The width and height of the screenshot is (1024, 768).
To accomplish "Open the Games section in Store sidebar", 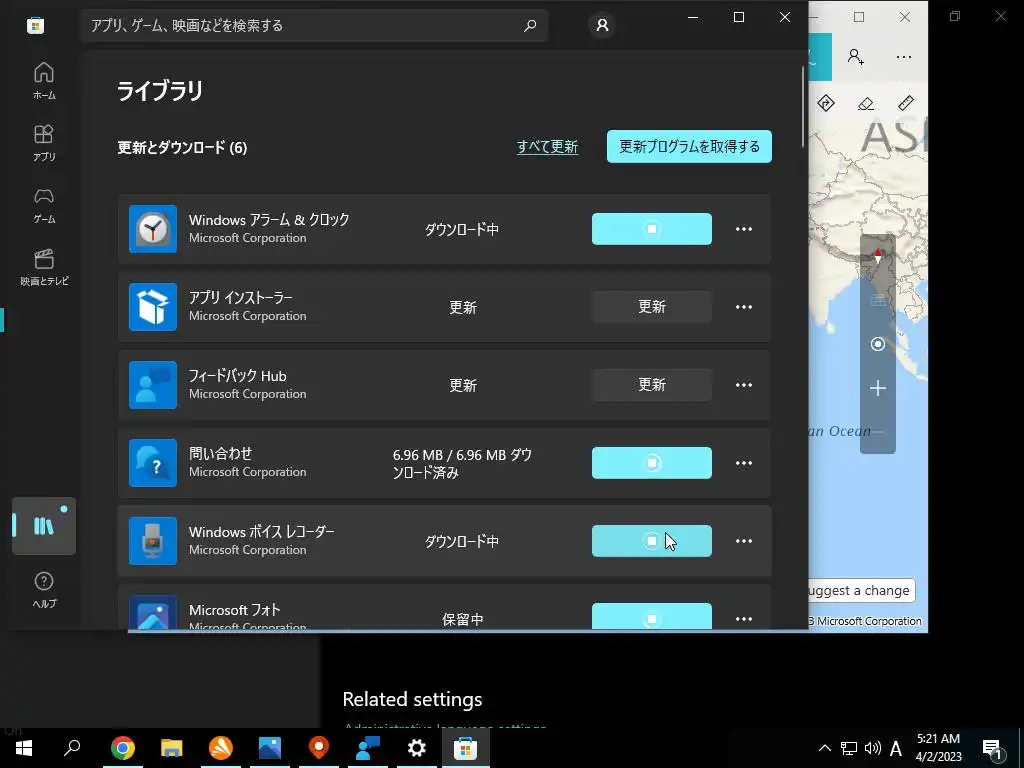I will pyautogui.click(x=44, y=205).
